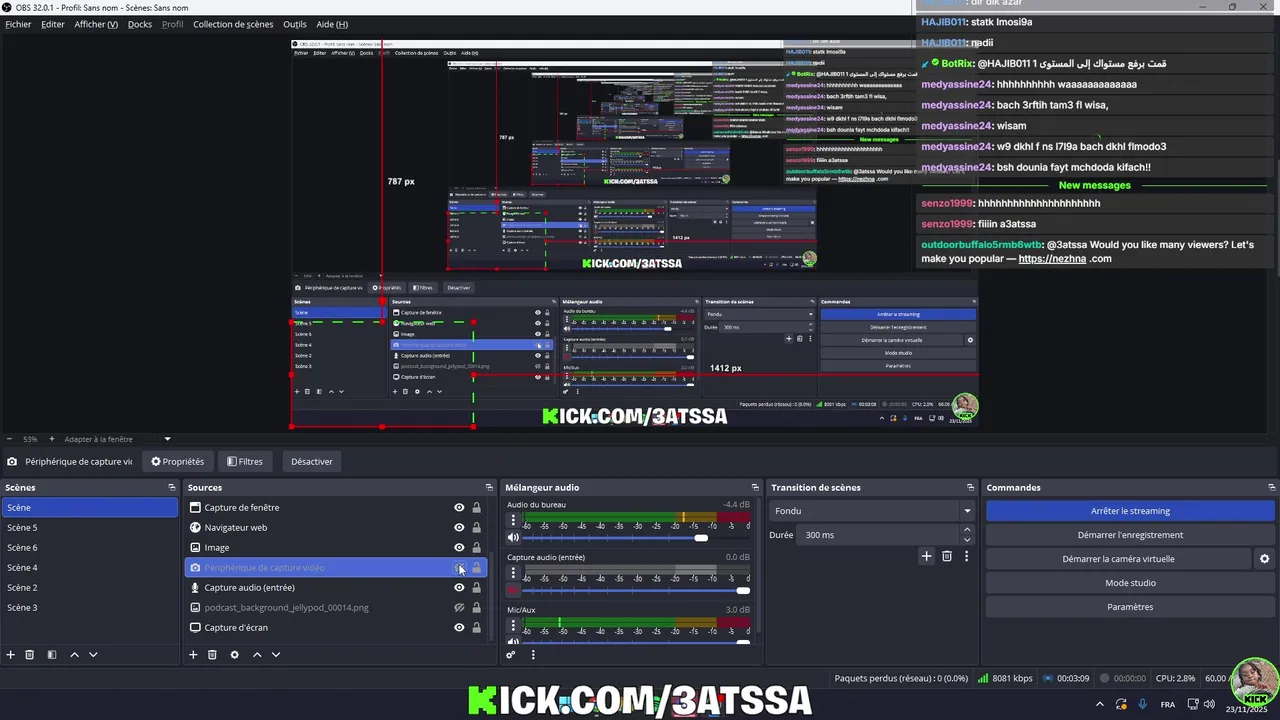Move the selected scene up
The image size is (1280, 720).
tap(74, 655)
